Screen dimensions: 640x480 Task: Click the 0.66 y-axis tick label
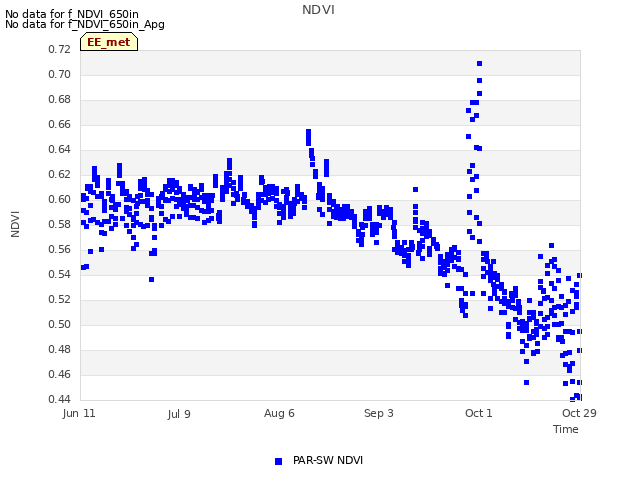coord(60,124)
